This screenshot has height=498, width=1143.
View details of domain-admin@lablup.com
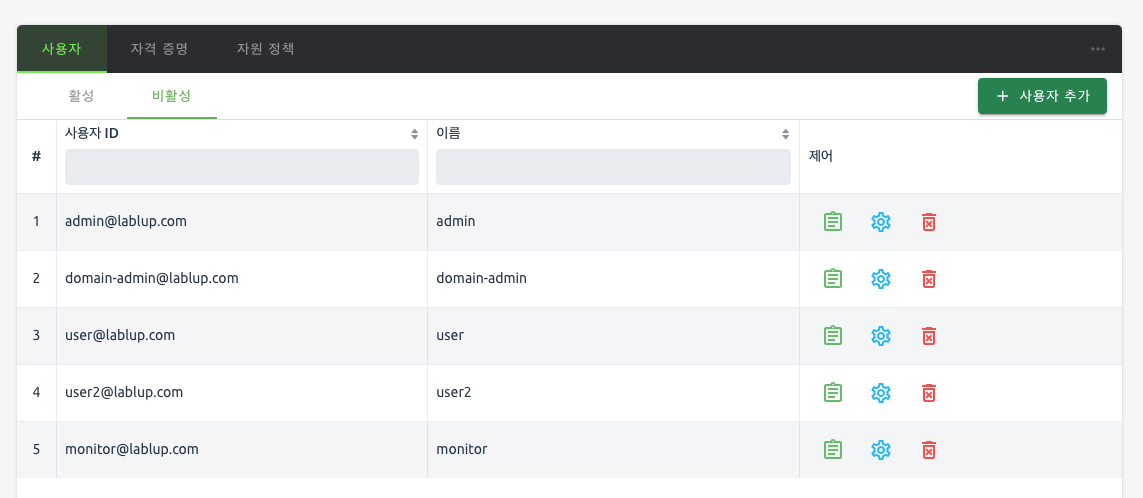pyautogui.click(x=832, y=279)
